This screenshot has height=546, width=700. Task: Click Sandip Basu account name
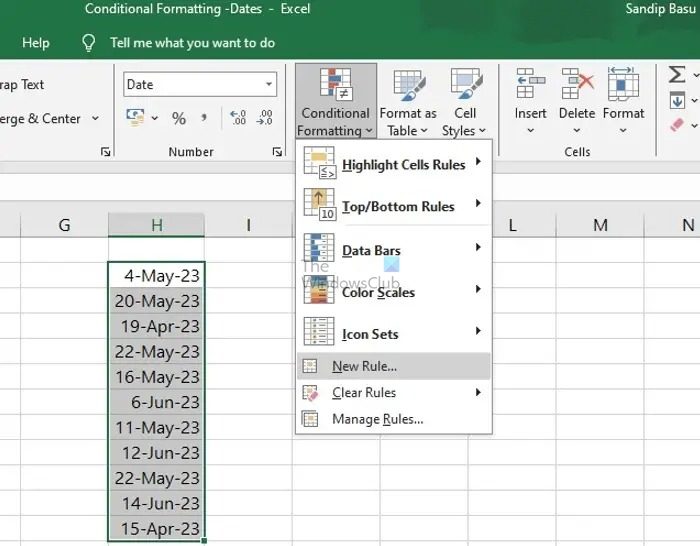tap(661, 8)
